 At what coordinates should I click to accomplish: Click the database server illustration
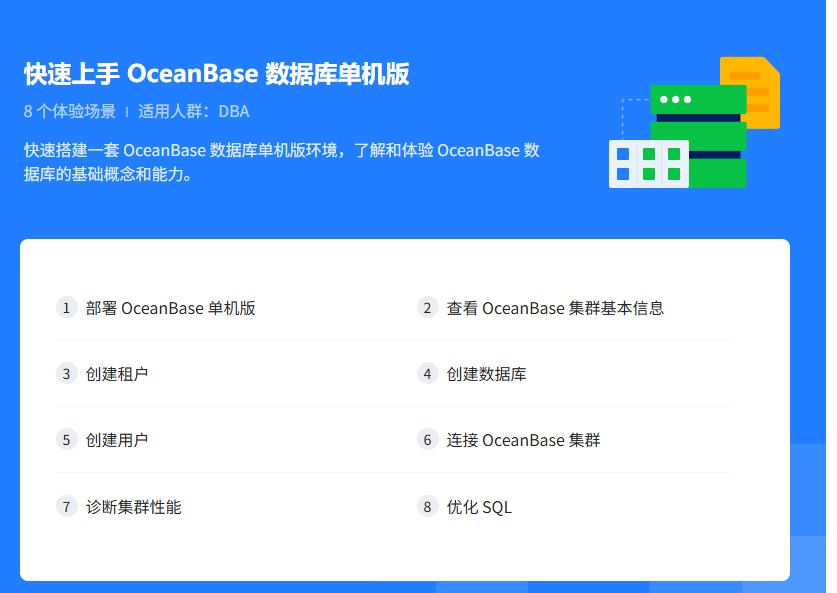694,122
